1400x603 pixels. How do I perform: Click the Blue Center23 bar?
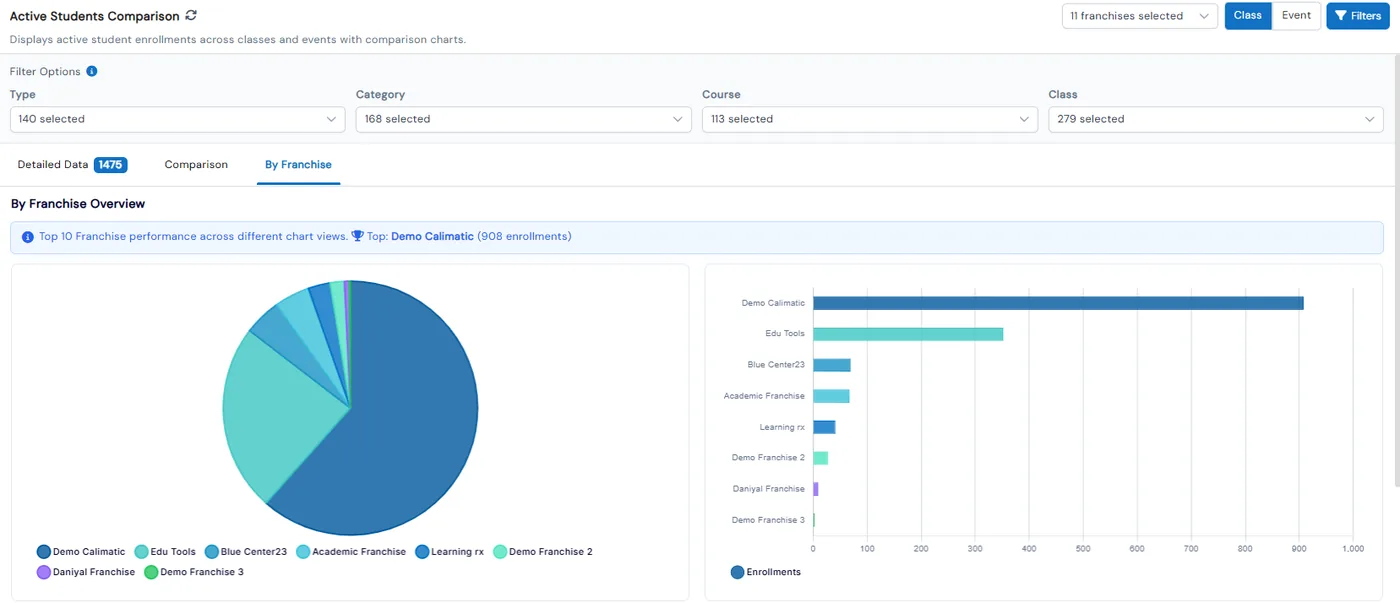pyautogui.click(x=832, y=365)
